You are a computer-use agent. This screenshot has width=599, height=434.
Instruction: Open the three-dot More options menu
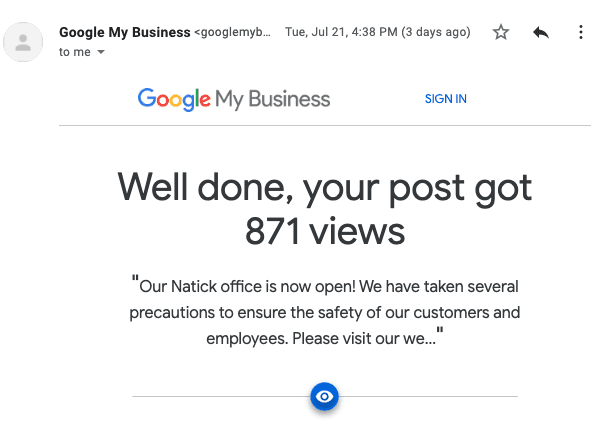pyautogui.click(x=581, y=32)
